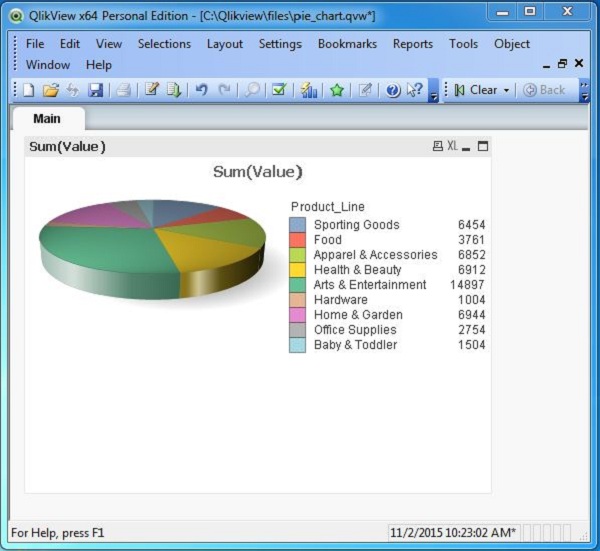Minimize the Sum(Value) chart object
600x551 pixels.
[466, 147]
